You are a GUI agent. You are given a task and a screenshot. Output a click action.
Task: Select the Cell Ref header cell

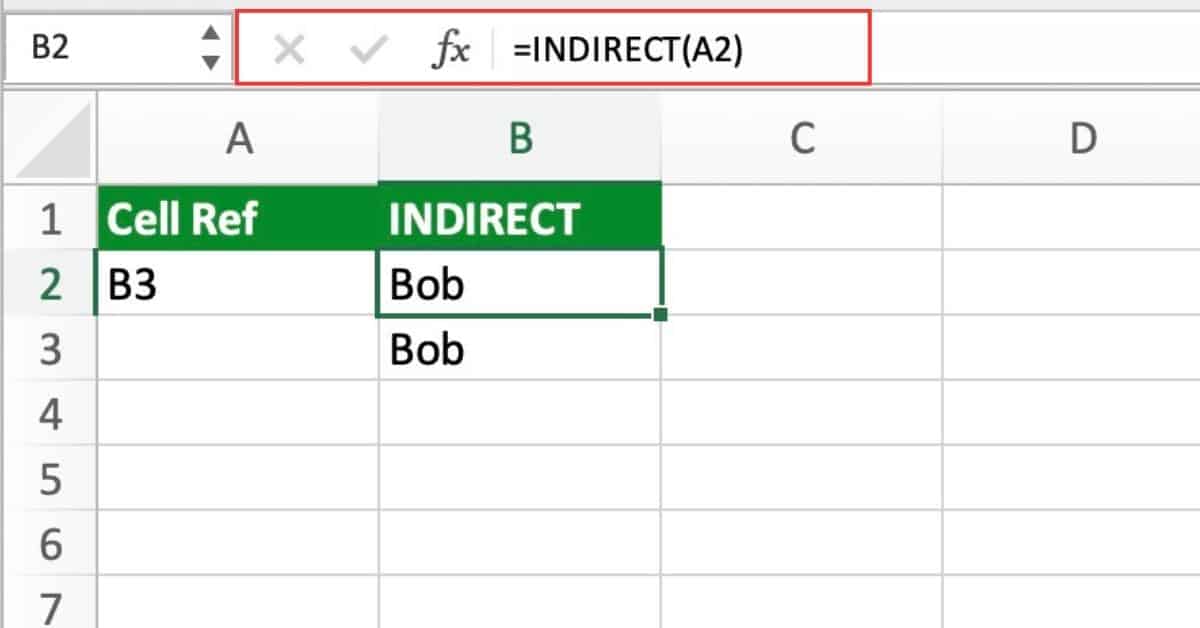(238, 216)
